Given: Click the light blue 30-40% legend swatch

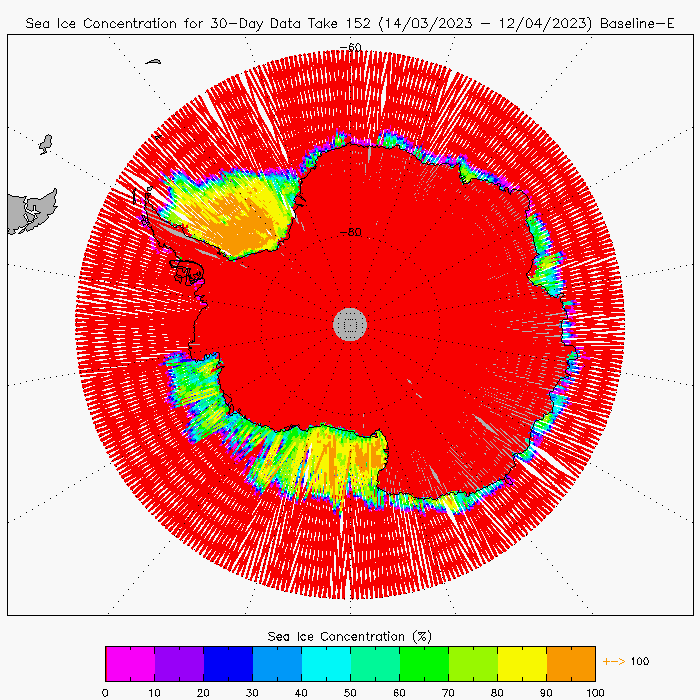Looking at the screenshot, I should point(276,663).
